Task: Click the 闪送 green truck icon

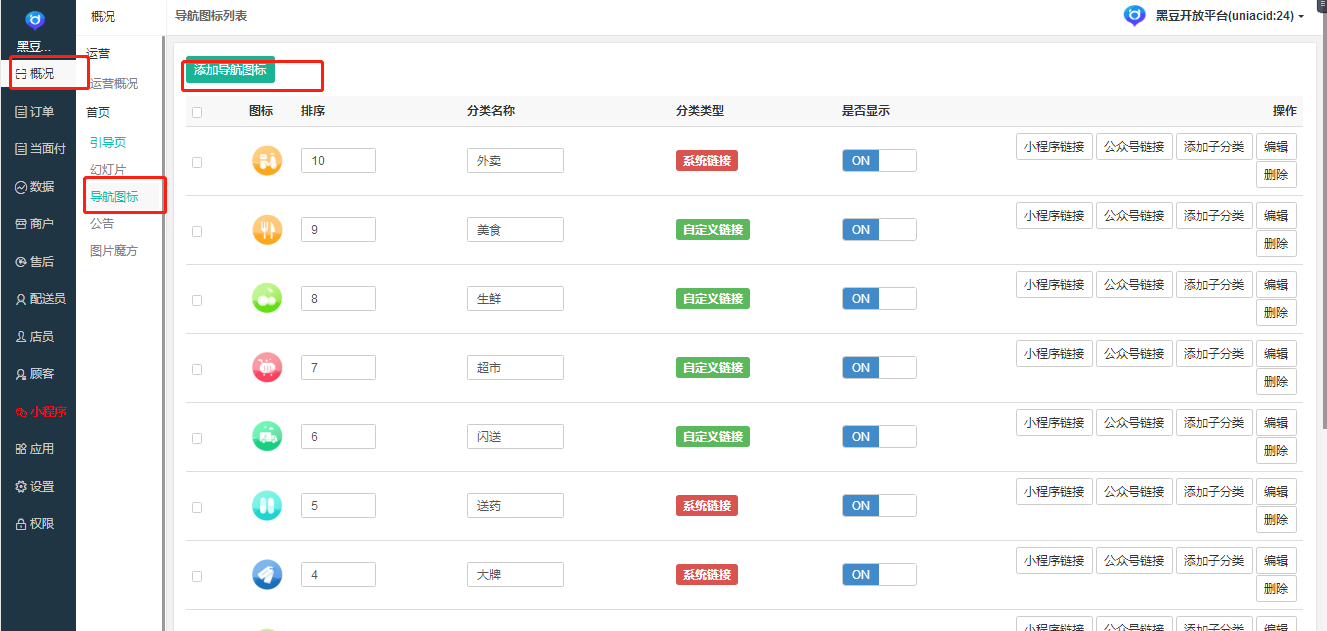Action: pyautogui.click(x=267, y=437)
